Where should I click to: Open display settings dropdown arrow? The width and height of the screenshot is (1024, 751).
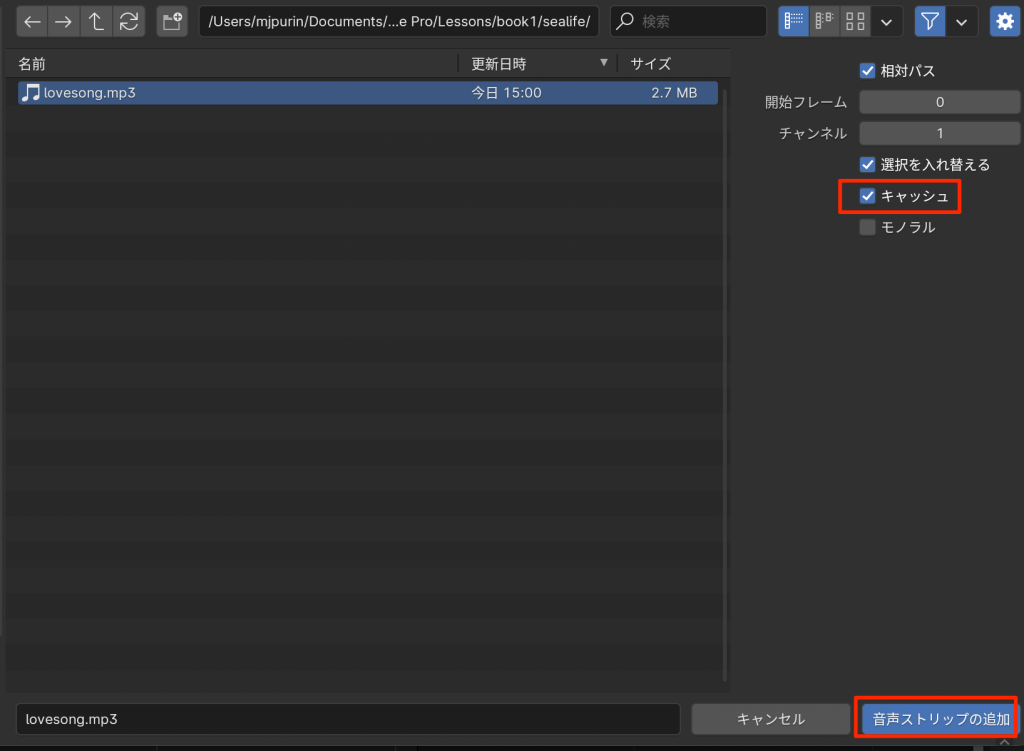(885, 21)
